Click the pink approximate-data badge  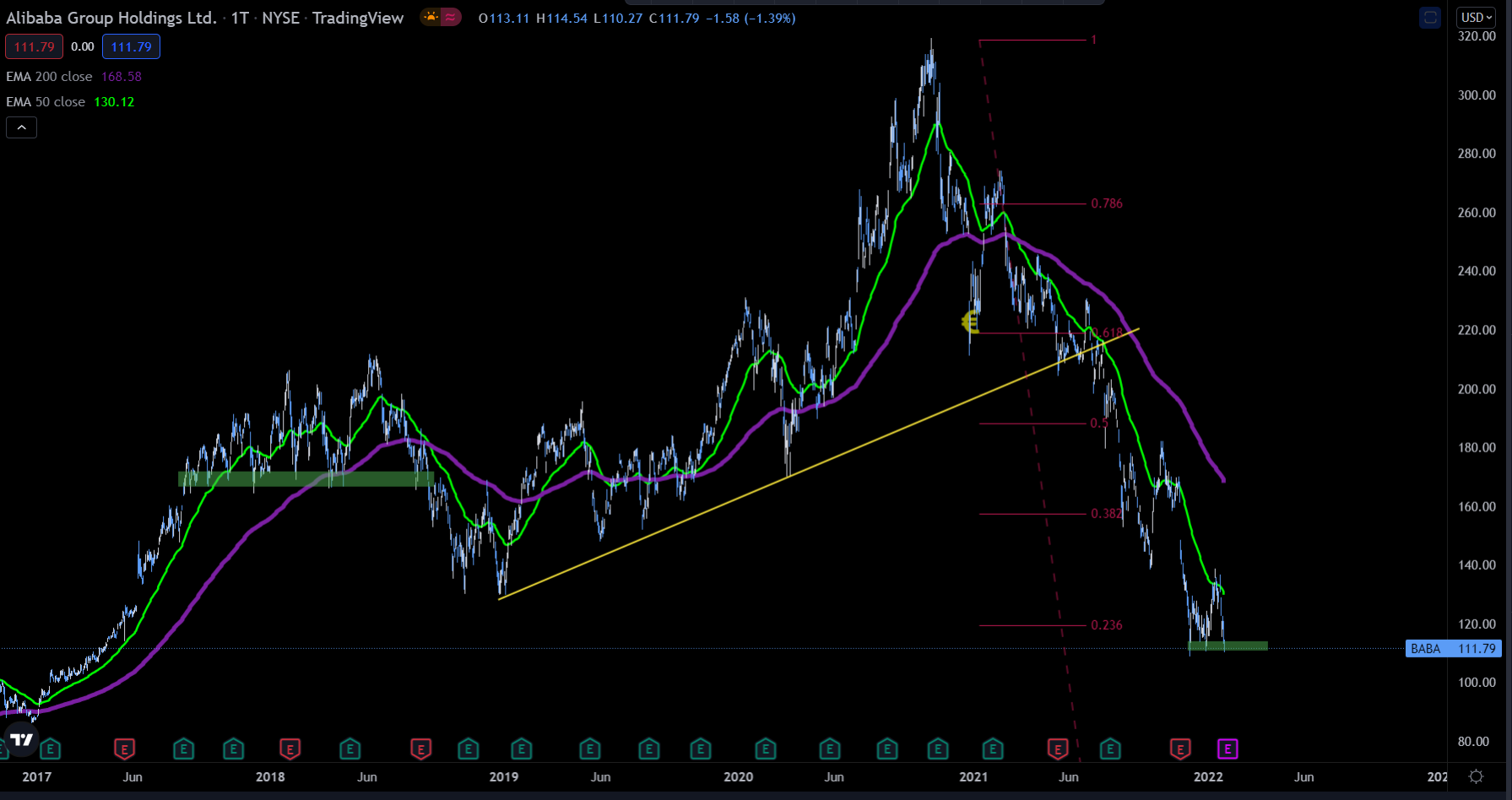click(451, 17)
